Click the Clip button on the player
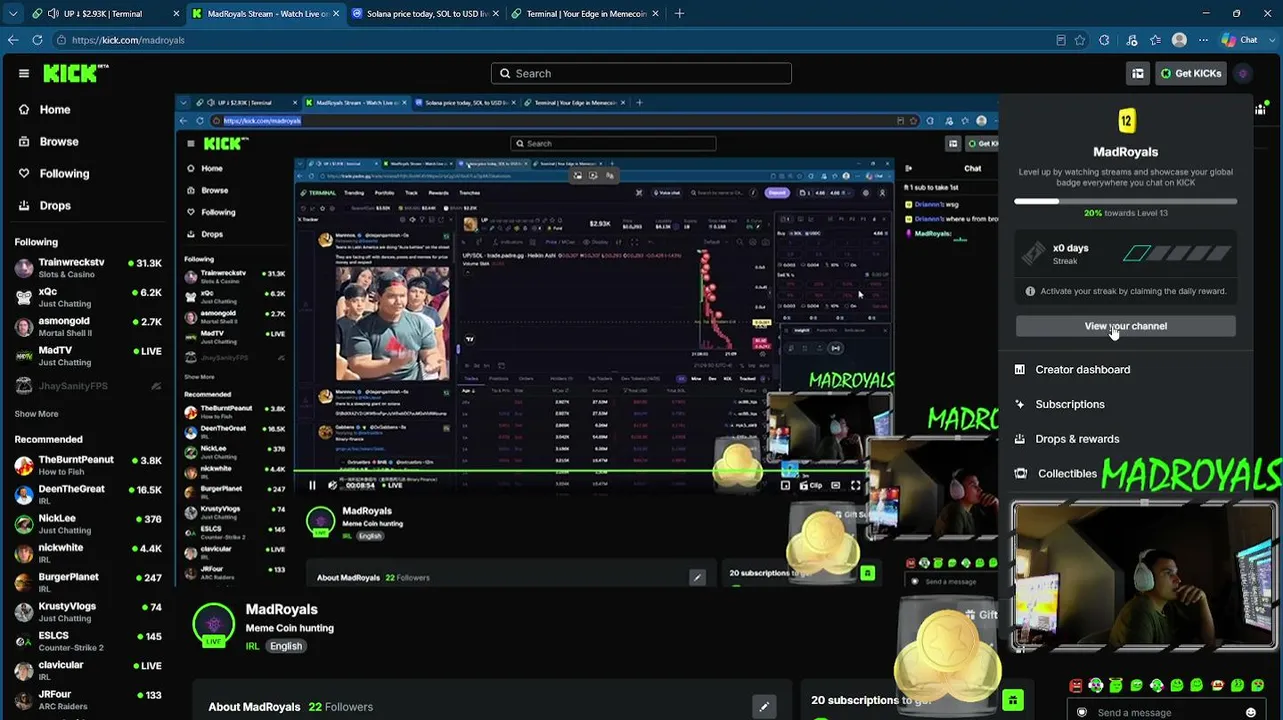This screenshot has height=720, width=1283. (810, 486)
